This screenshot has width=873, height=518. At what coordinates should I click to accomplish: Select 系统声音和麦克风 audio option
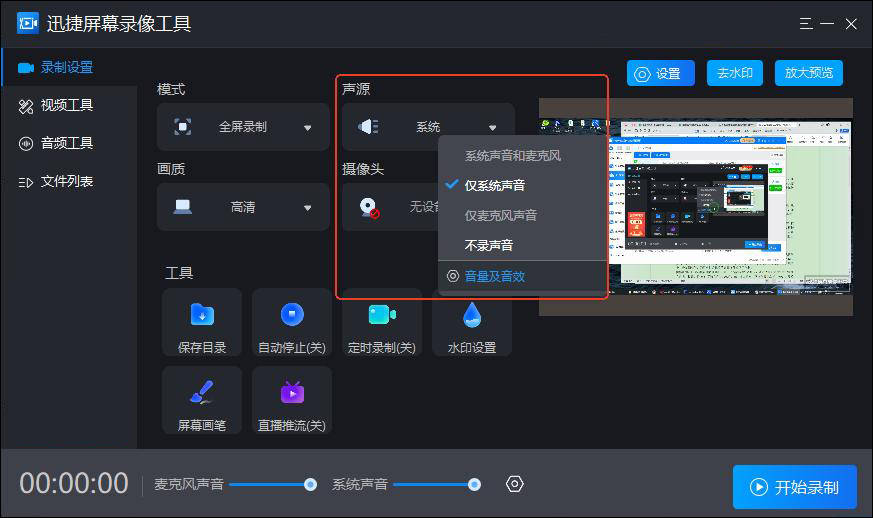512,156
